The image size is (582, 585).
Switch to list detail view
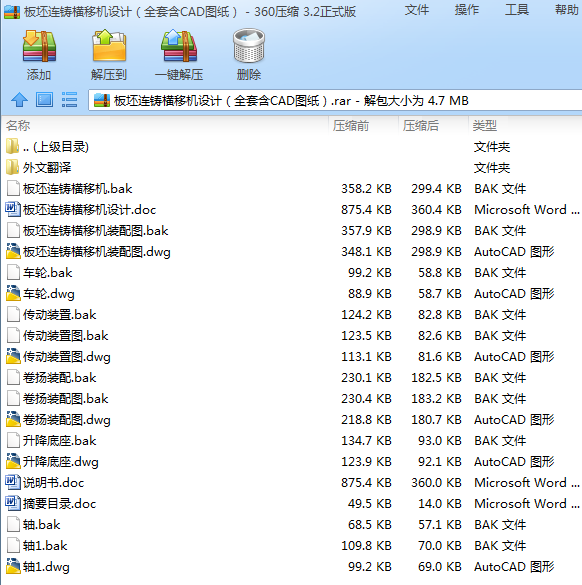pyautogui.click(x=69, y=100)
